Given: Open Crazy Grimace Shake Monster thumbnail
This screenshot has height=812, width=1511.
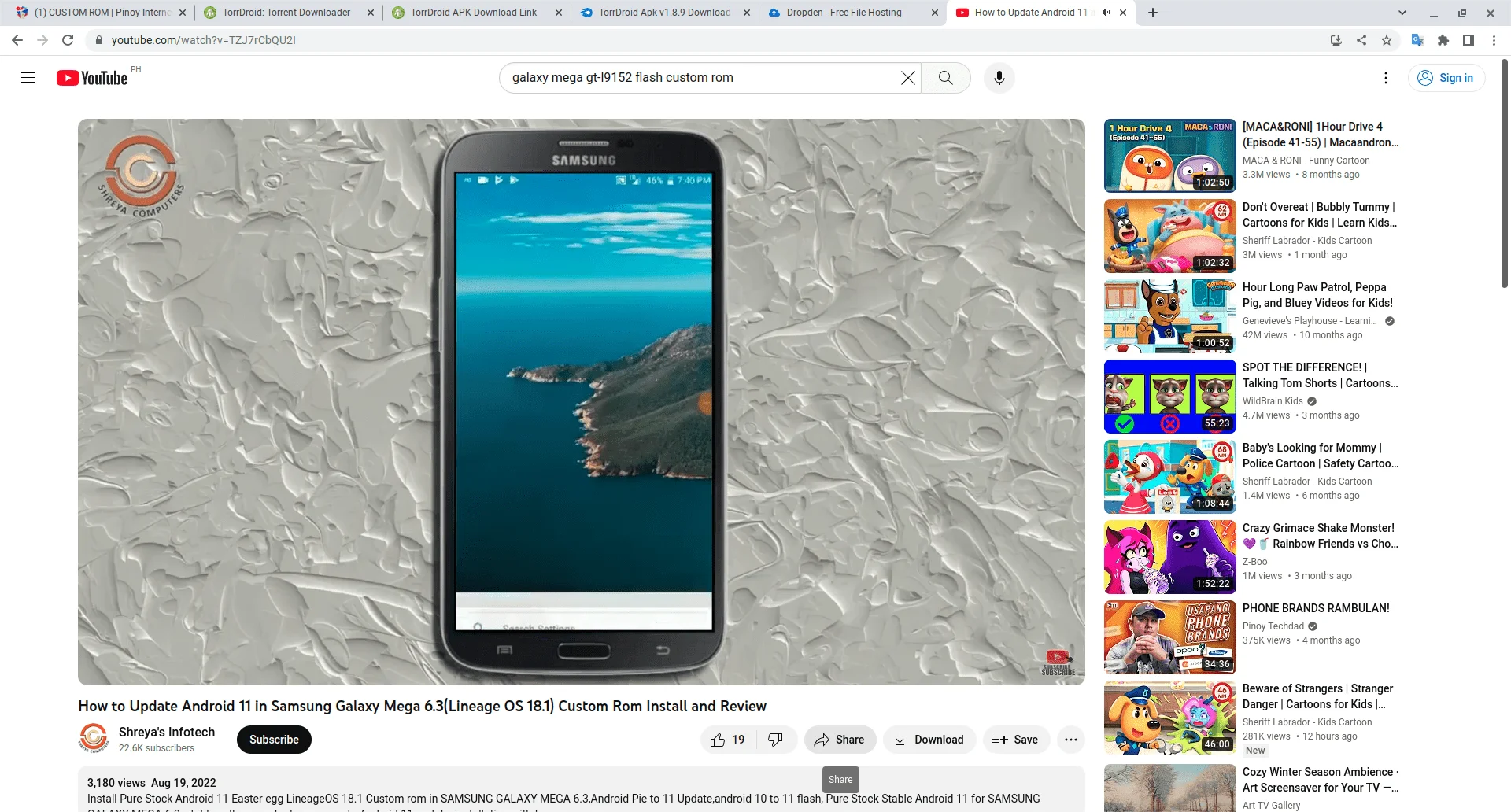Looking at the screenshot, I should click(1169, 557).
